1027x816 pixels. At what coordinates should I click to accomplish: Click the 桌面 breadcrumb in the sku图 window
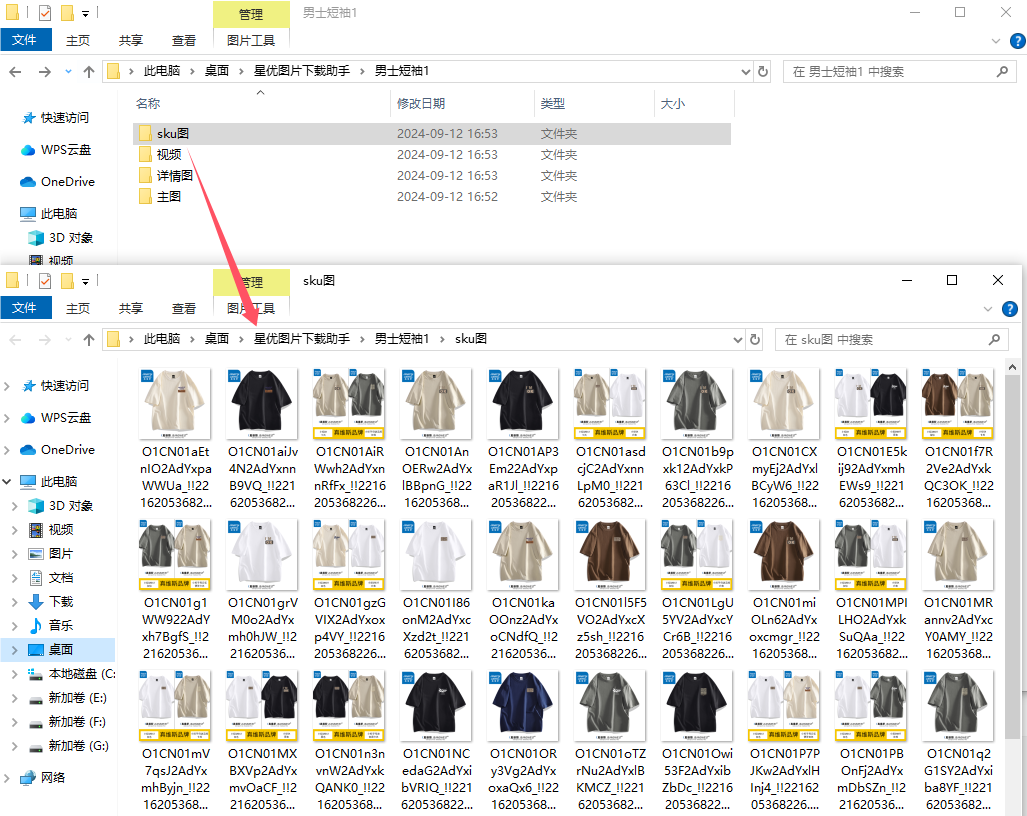tap(217, 339)
